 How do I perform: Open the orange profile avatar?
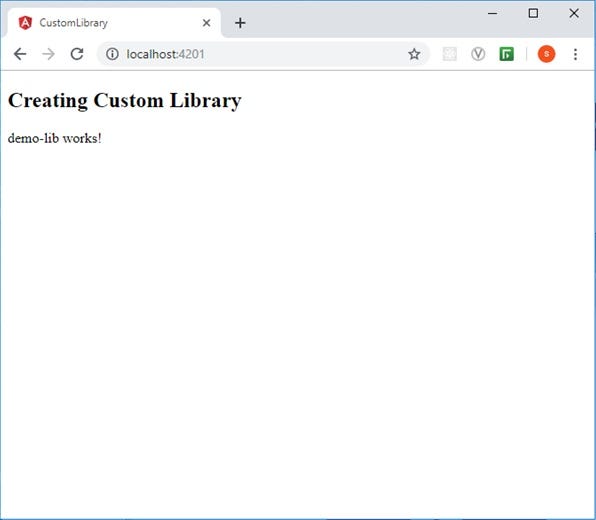click(546, 54)
